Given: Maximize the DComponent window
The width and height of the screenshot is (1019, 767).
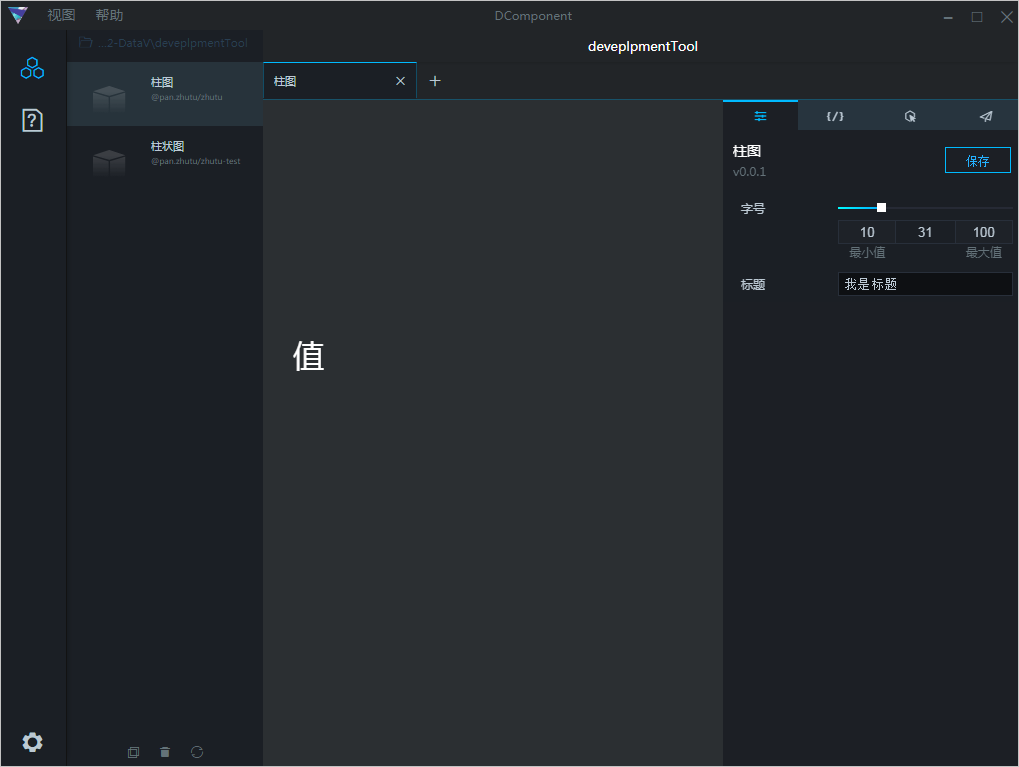Looking at the screenshot, I should pos(977,17).
